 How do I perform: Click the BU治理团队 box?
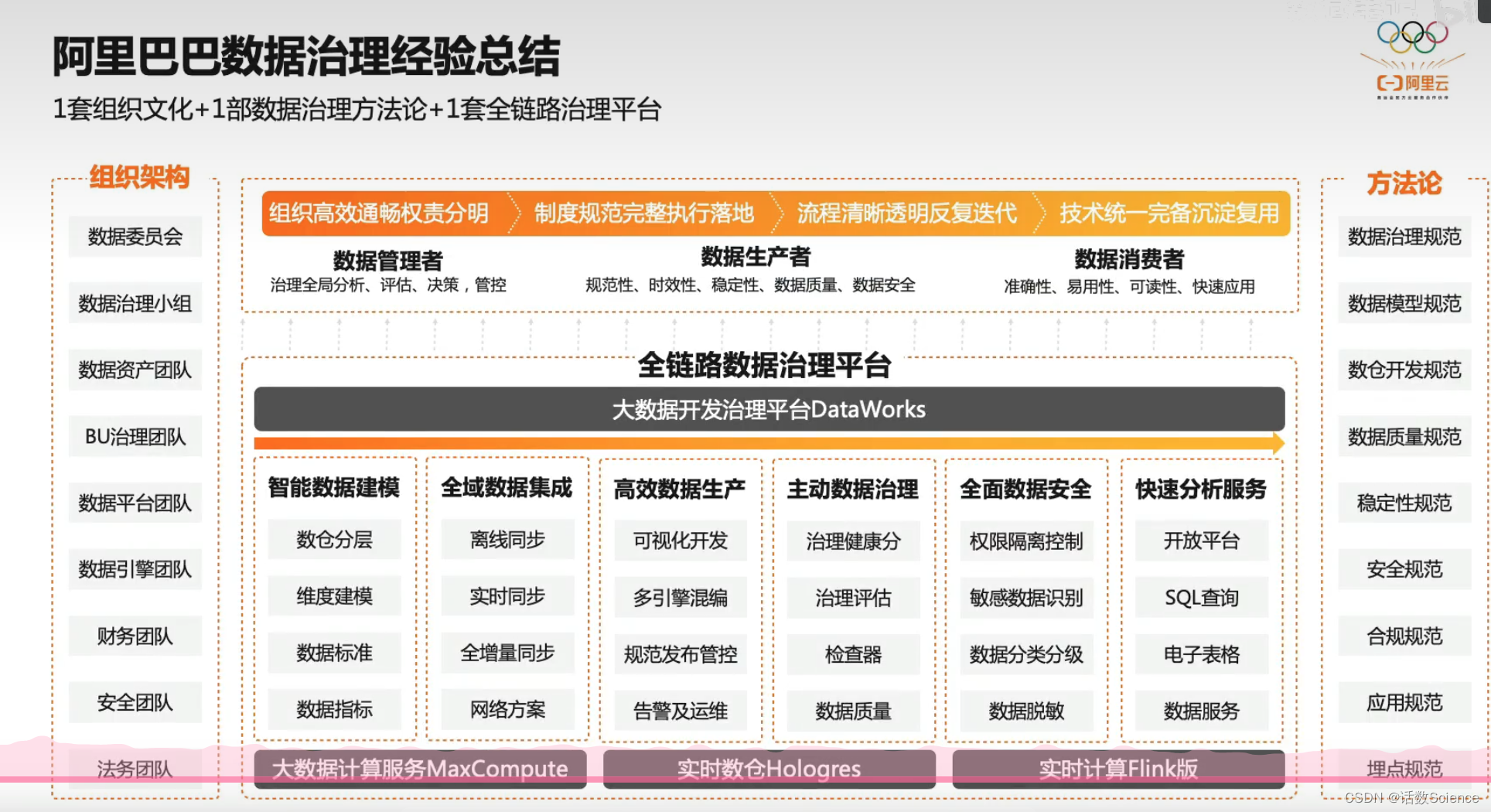(135, 437)
